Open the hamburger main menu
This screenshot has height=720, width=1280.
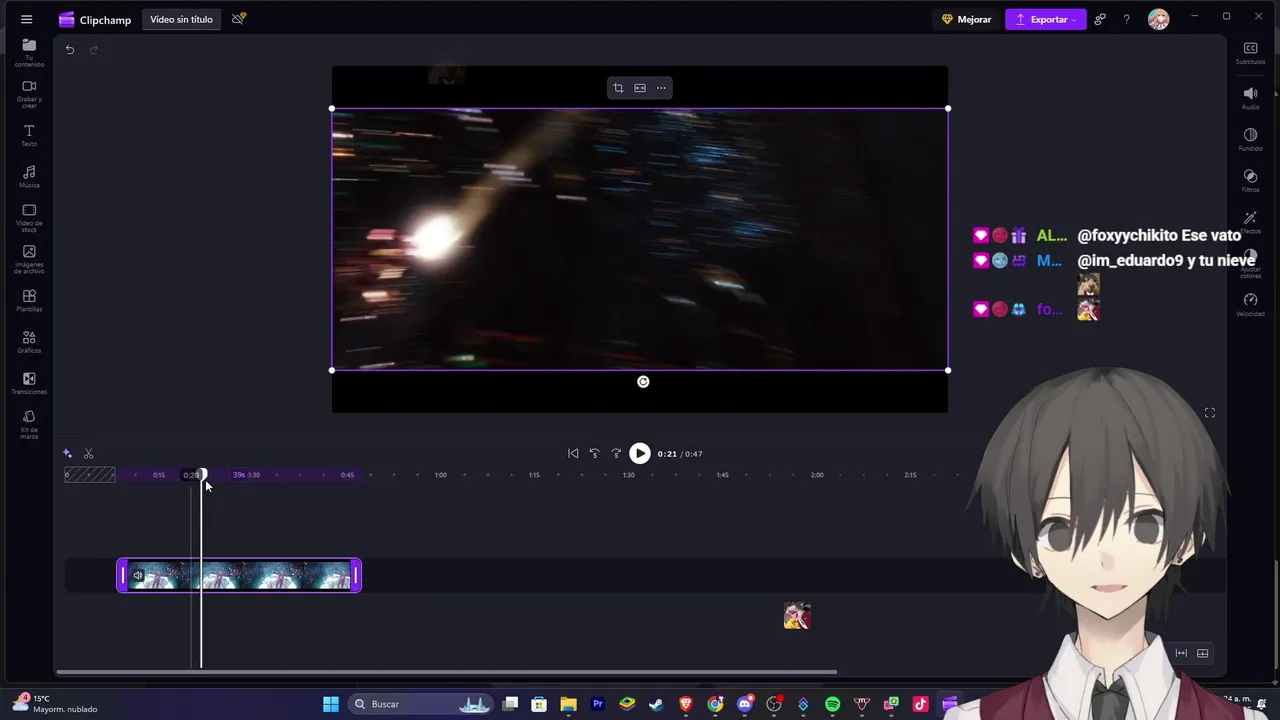point(27,19)
